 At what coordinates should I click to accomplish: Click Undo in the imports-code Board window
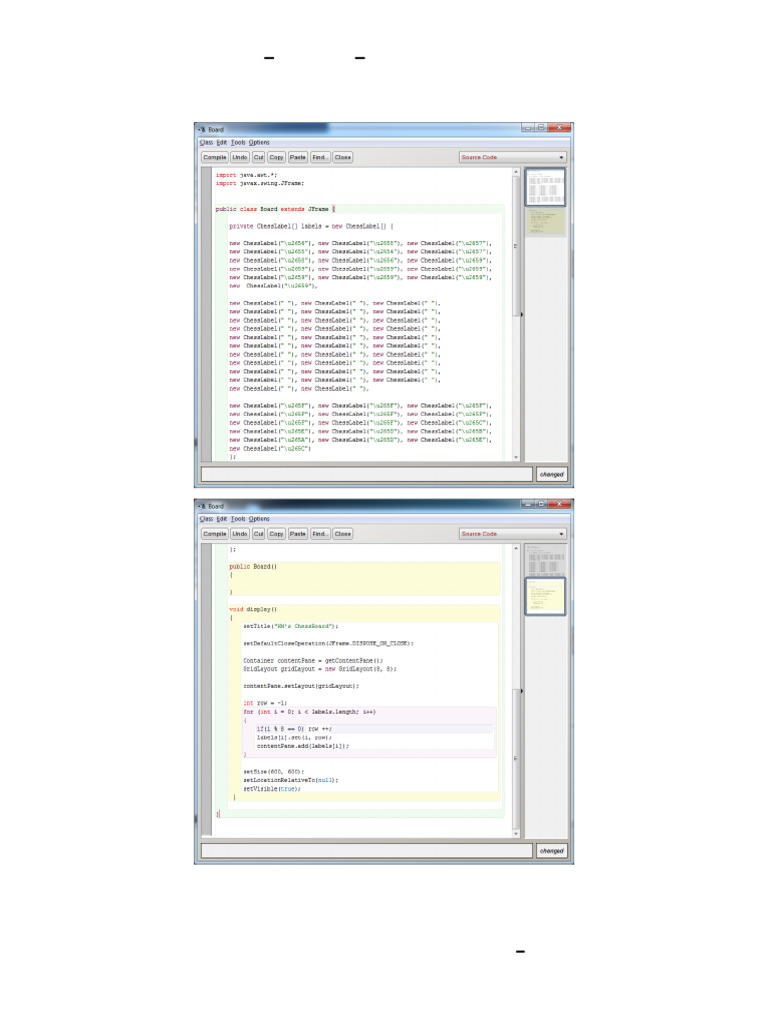pos(240,157)
